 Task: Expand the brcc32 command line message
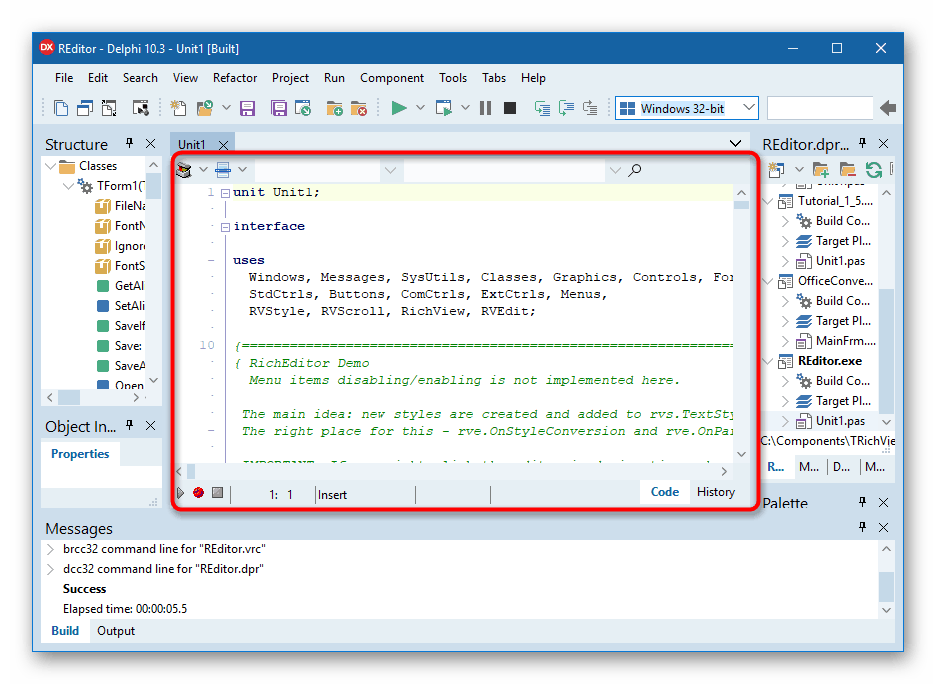pyautogui.click(x=51, y=549)
